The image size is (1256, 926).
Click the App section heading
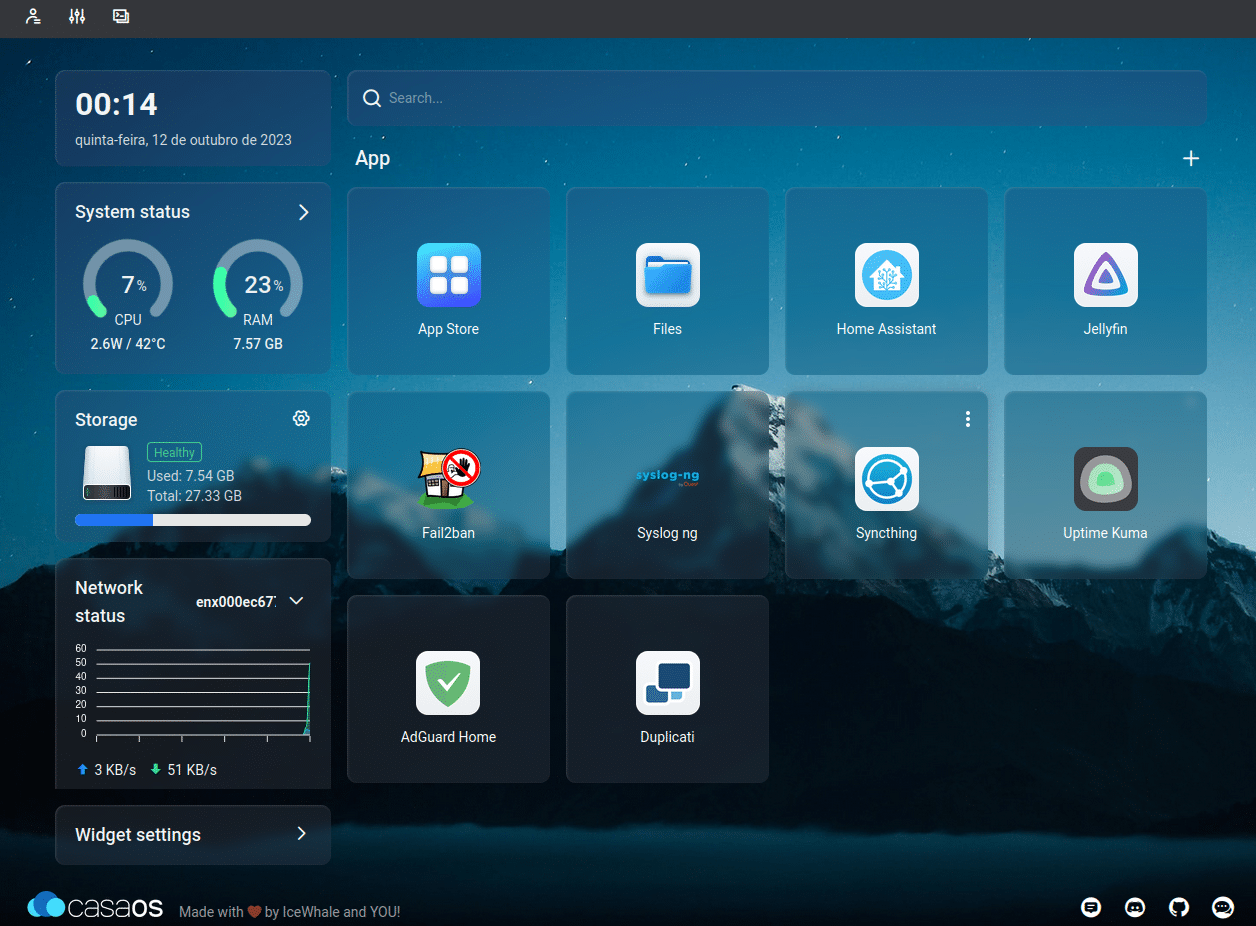point(373,159)
